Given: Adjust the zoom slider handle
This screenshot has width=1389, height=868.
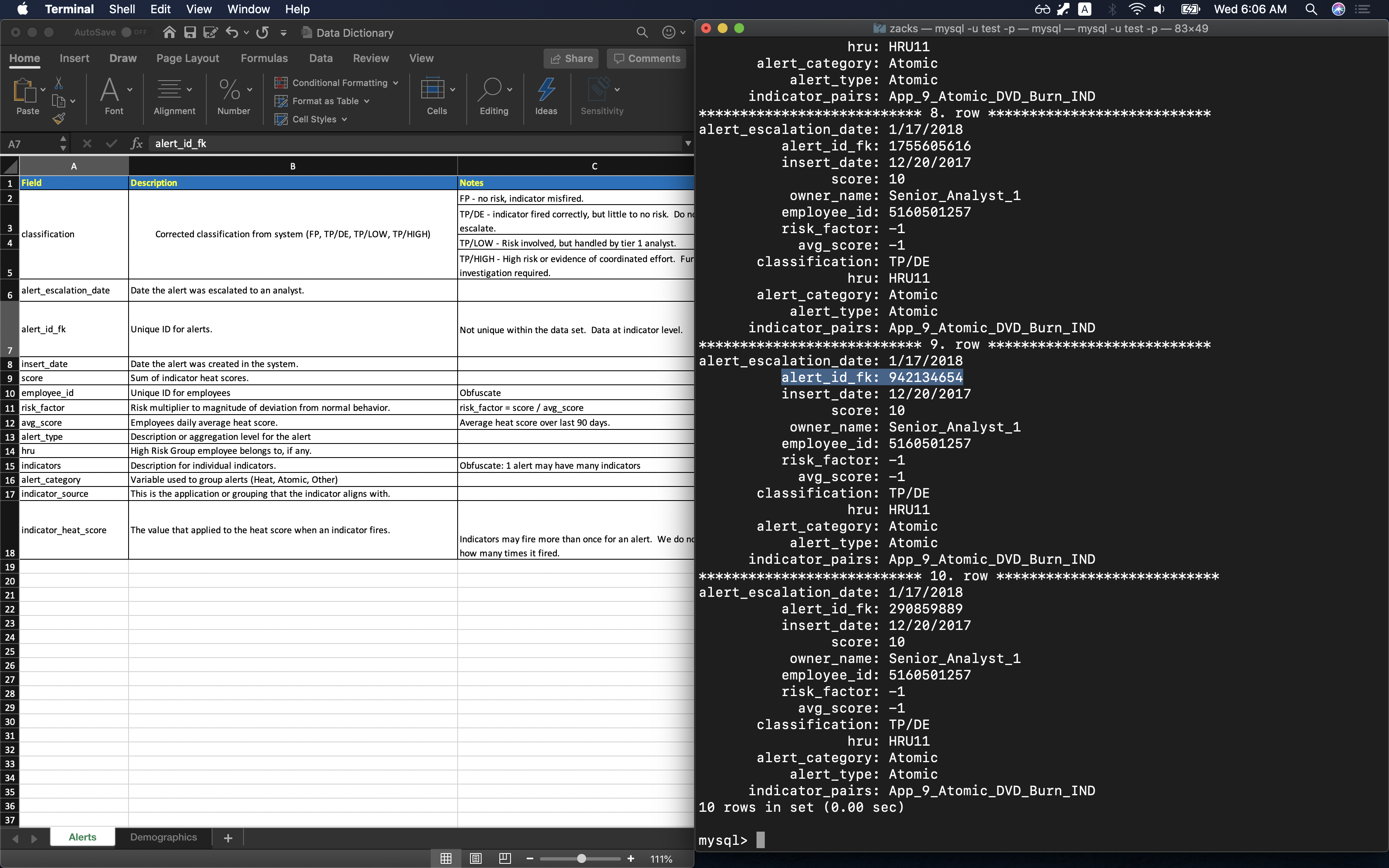Looking at the screenshot, I should coord(581,859).
